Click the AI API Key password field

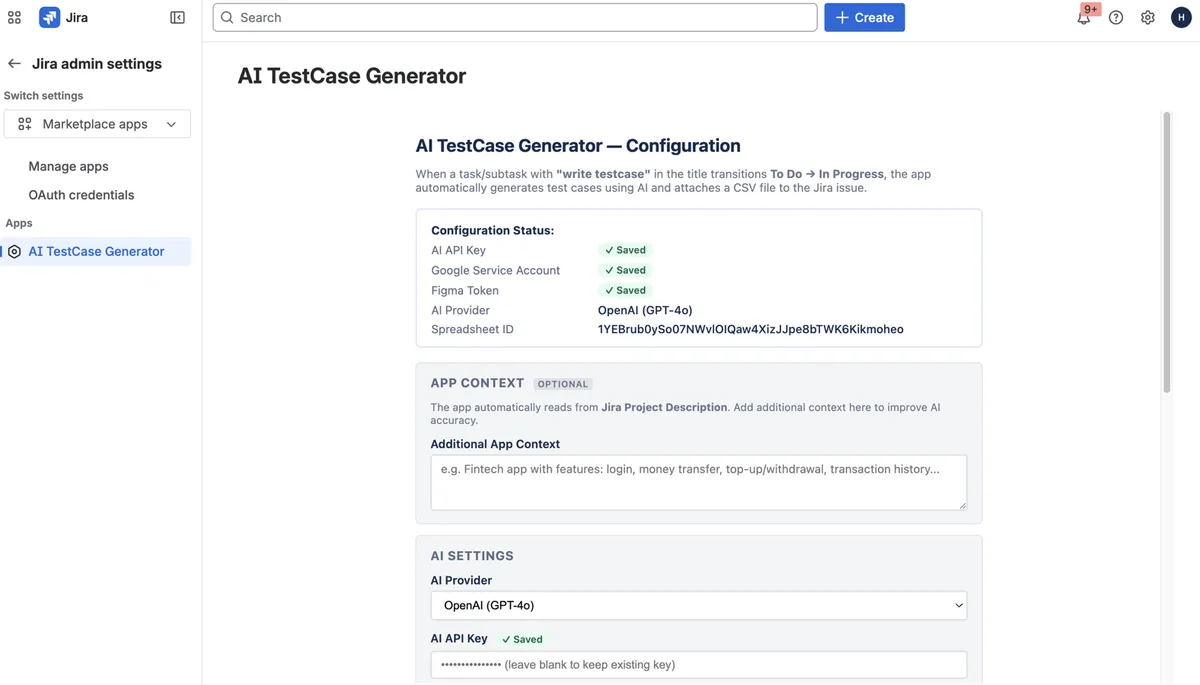click(x=699, y=665)
